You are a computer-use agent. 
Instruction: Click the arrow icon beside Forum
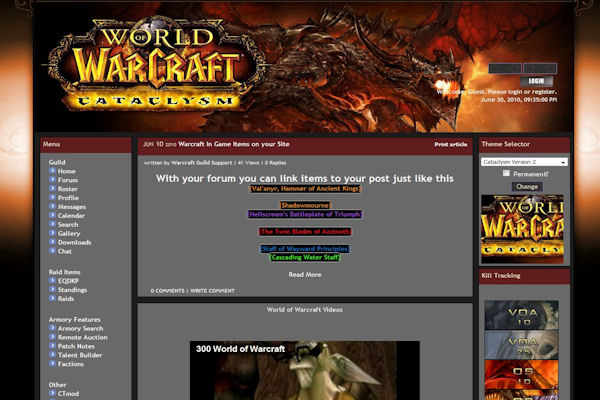tap(52, 180)
